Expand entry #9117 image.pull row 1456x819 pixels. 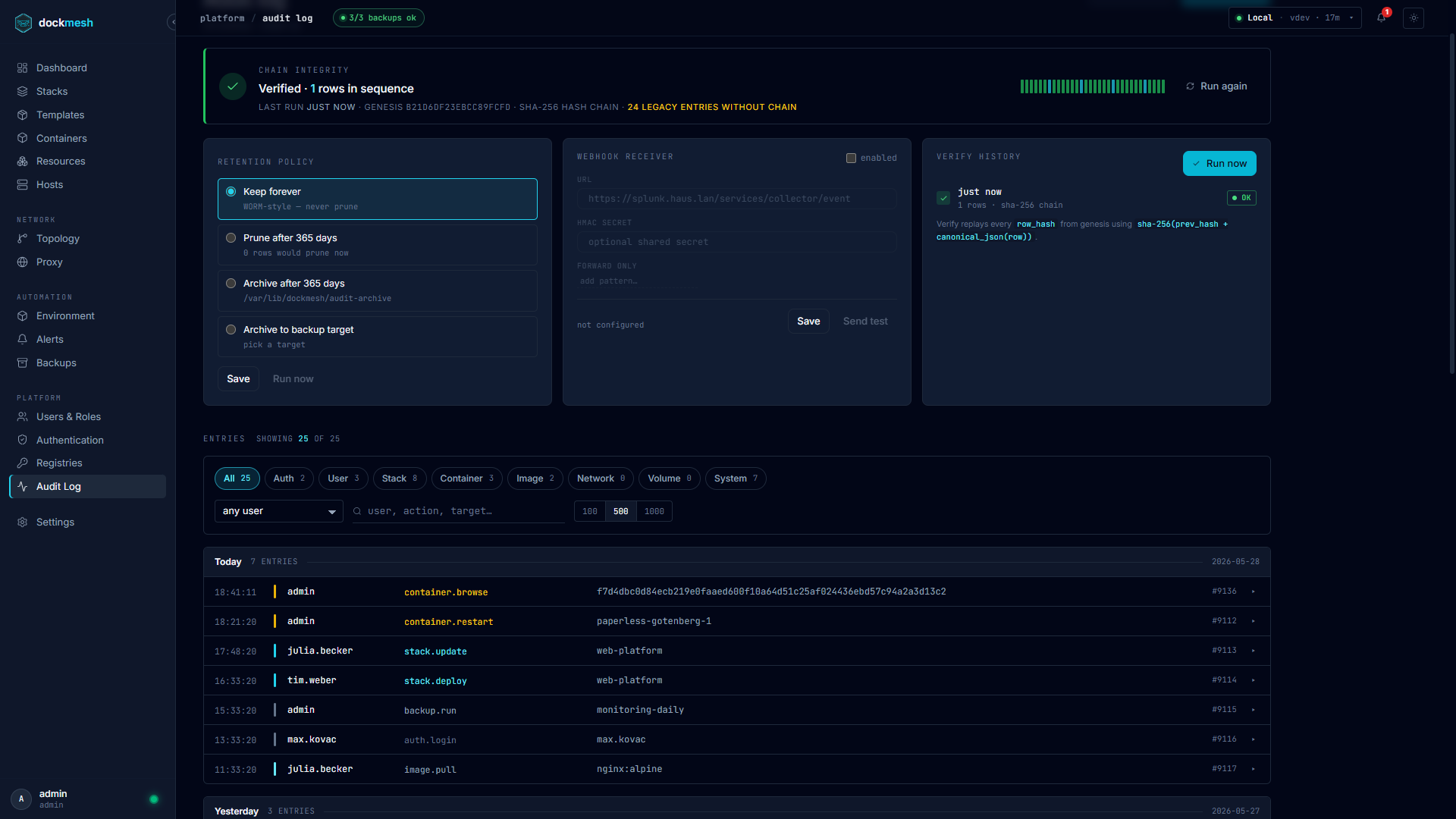click(x=1253, y=769)
